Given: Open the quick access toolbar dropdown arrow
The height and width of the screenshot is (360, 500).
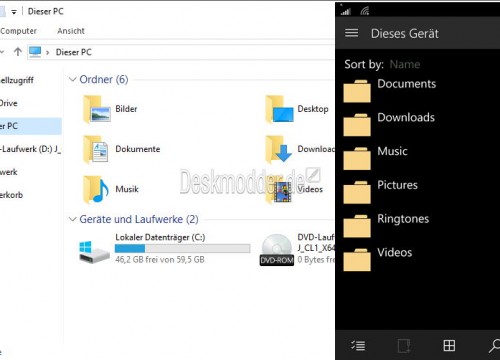Looking at the screenshot, I should tap(14, 12).
